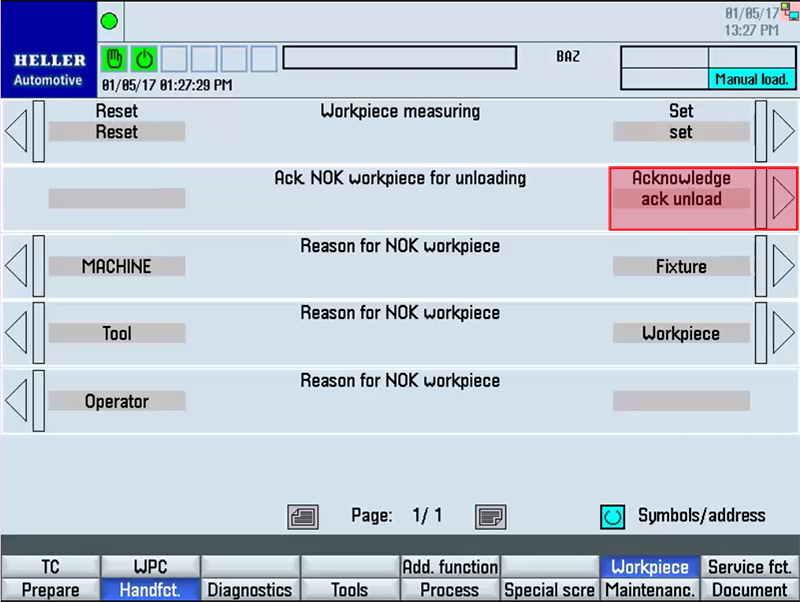Open the WPC tab

click(149, 567)
